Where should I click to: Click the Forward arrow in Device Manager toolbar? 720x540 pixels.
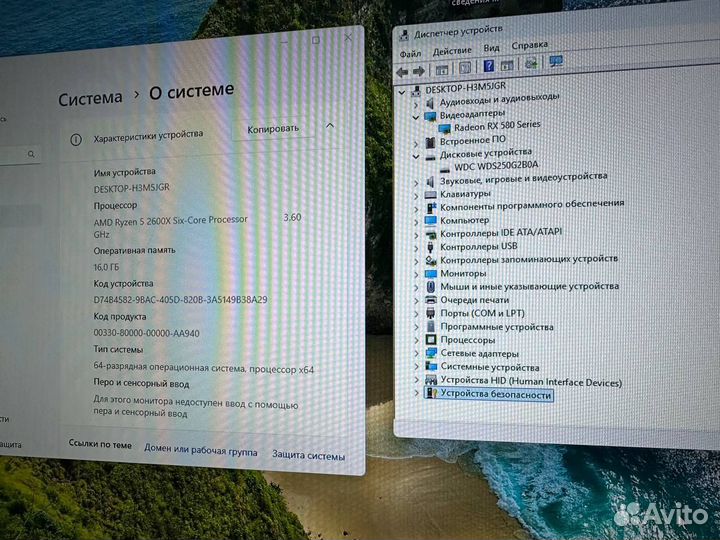coord(418,70)
